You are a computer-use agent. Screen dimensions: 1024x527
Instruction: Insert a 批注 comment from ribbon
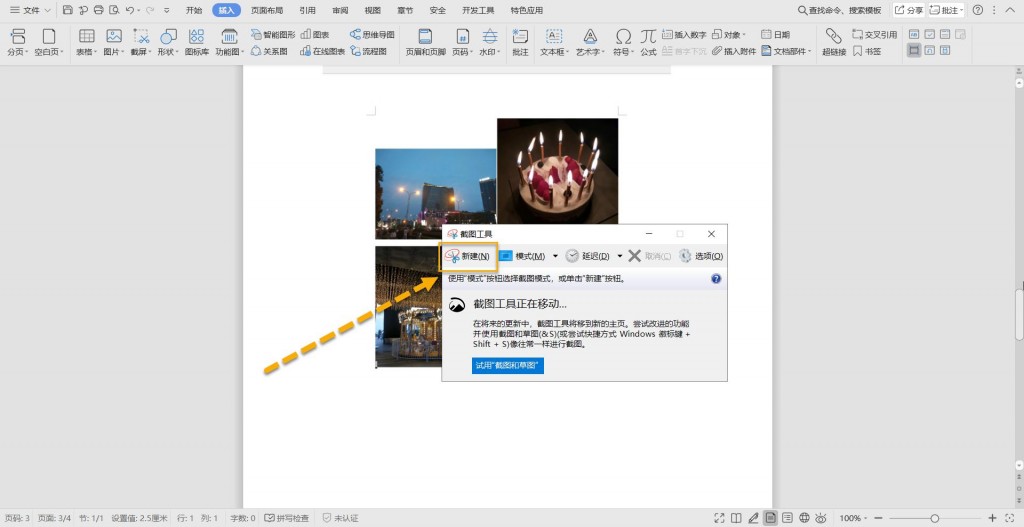point(520,42)
